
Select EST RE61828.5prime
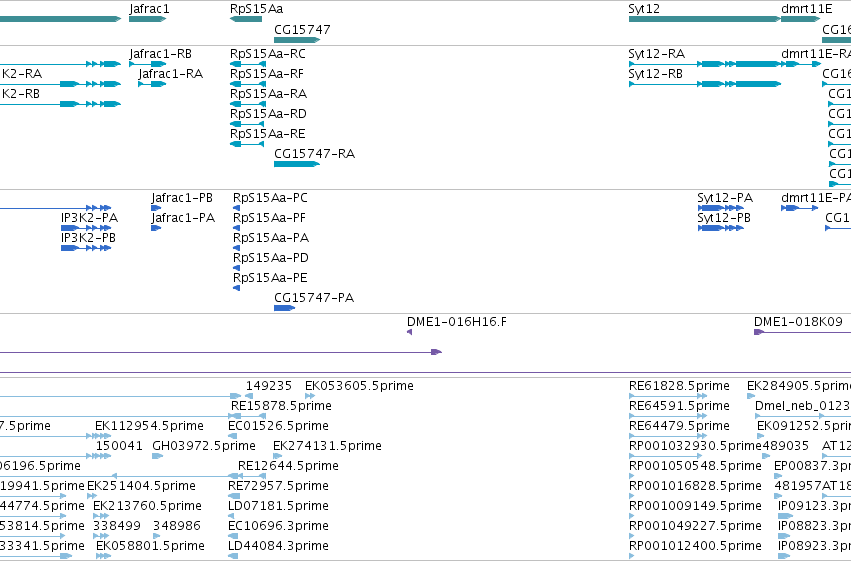tap(668, 396)
